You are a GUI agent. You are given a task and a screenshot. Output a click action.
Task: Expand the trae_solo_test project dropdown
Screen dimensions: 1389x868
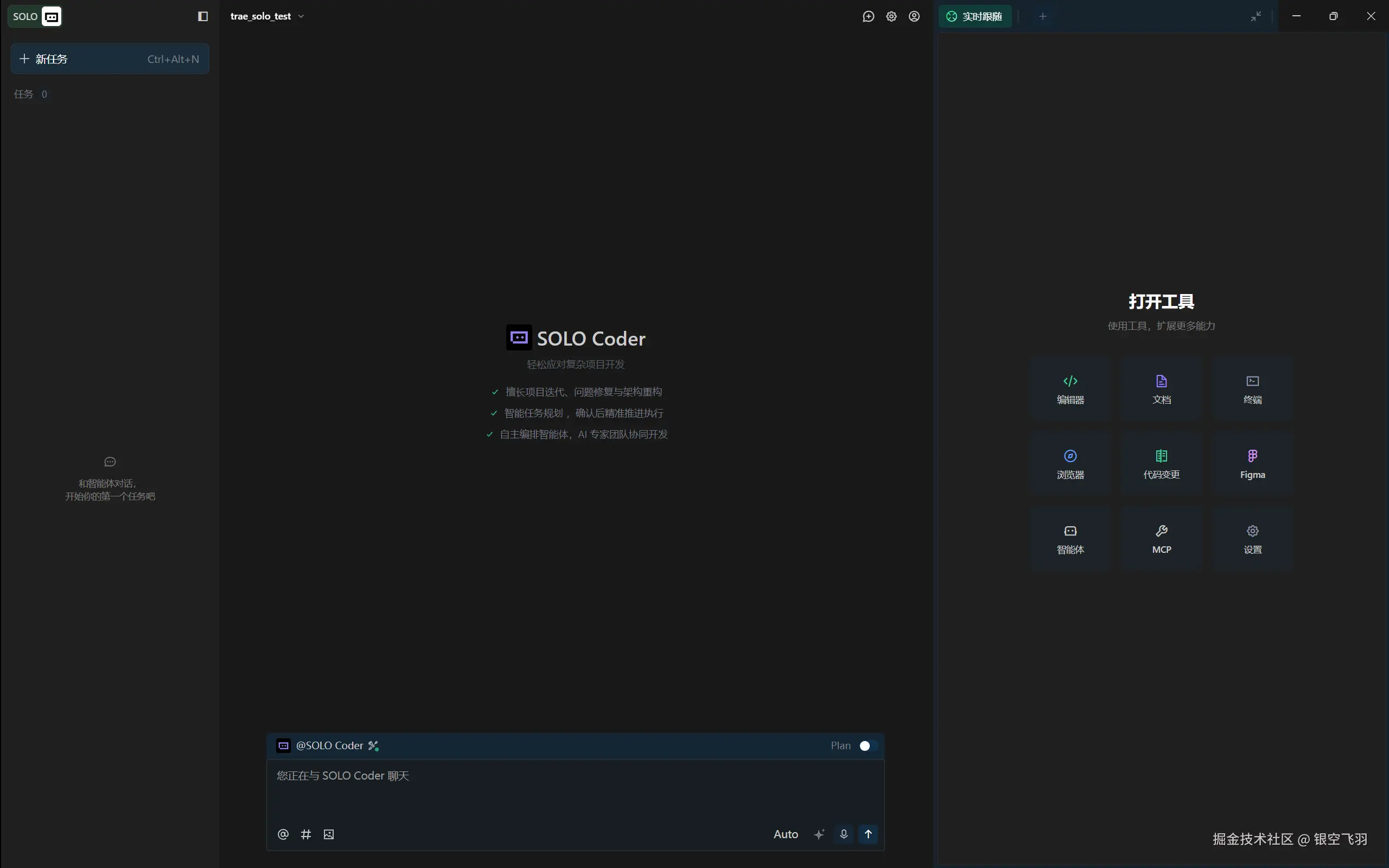coord(267,16)
